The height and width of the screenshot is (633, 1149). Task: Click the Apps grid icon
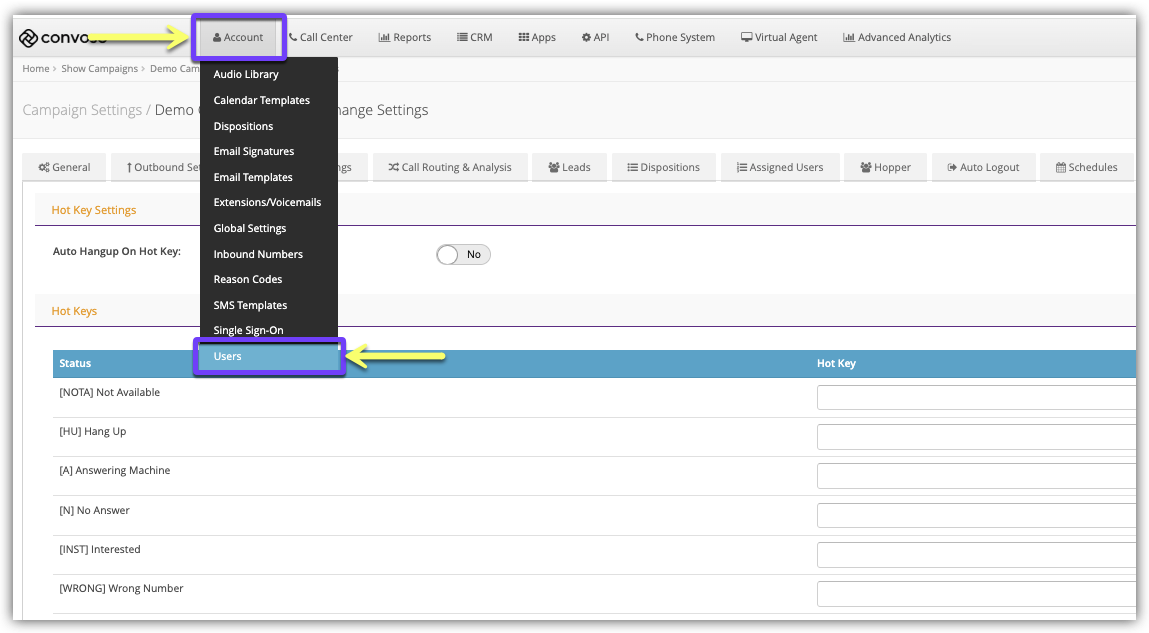(x=523, y=38)
